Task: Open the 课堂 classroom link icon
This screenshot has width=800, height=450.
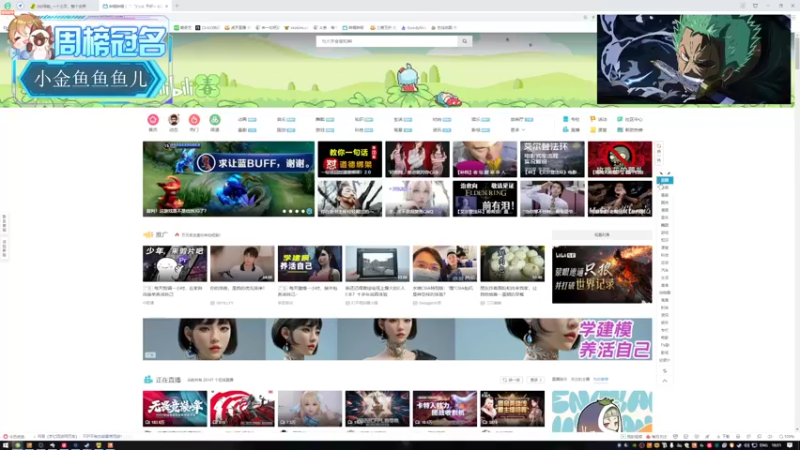Action: [x=592, y=130]
